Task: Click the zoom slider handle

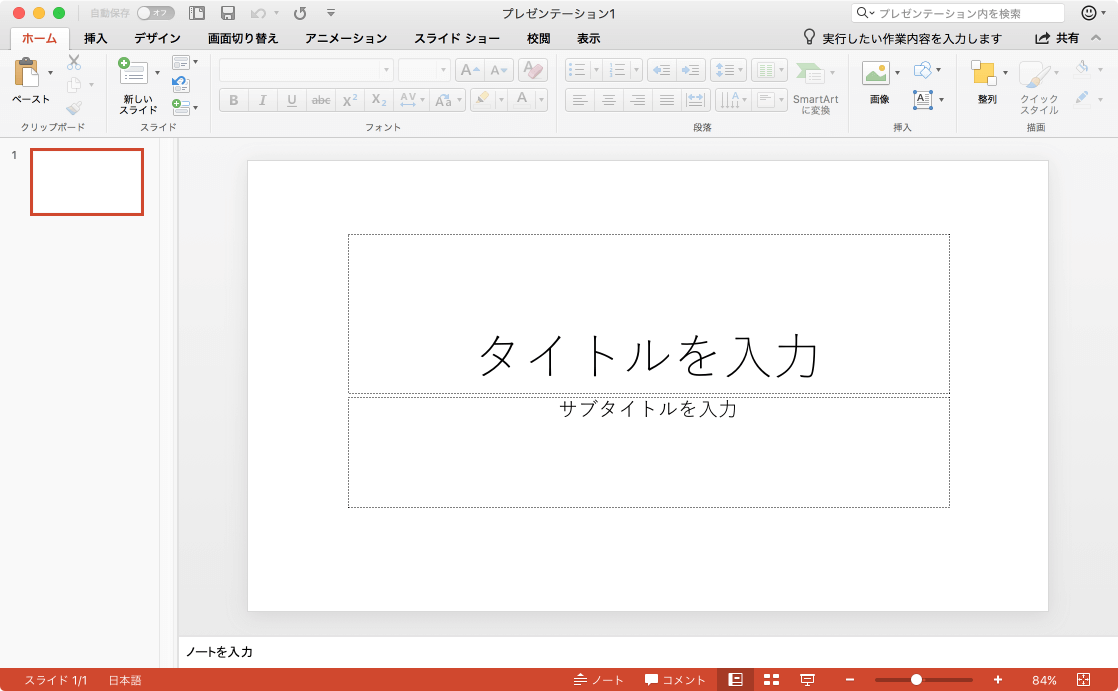Action: pos(916,680)
